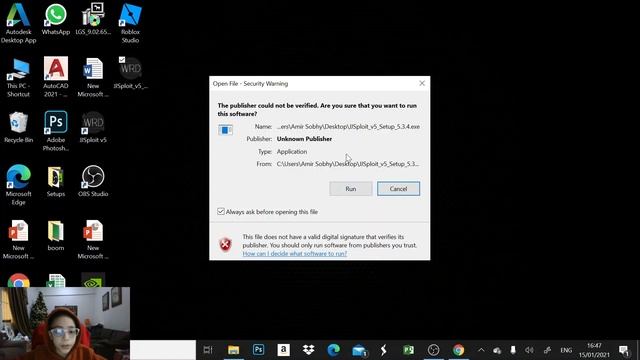Click the file path beside the Name label
Image resolution: width=640 pixels, height=360 pixels.
pos(348,127)
